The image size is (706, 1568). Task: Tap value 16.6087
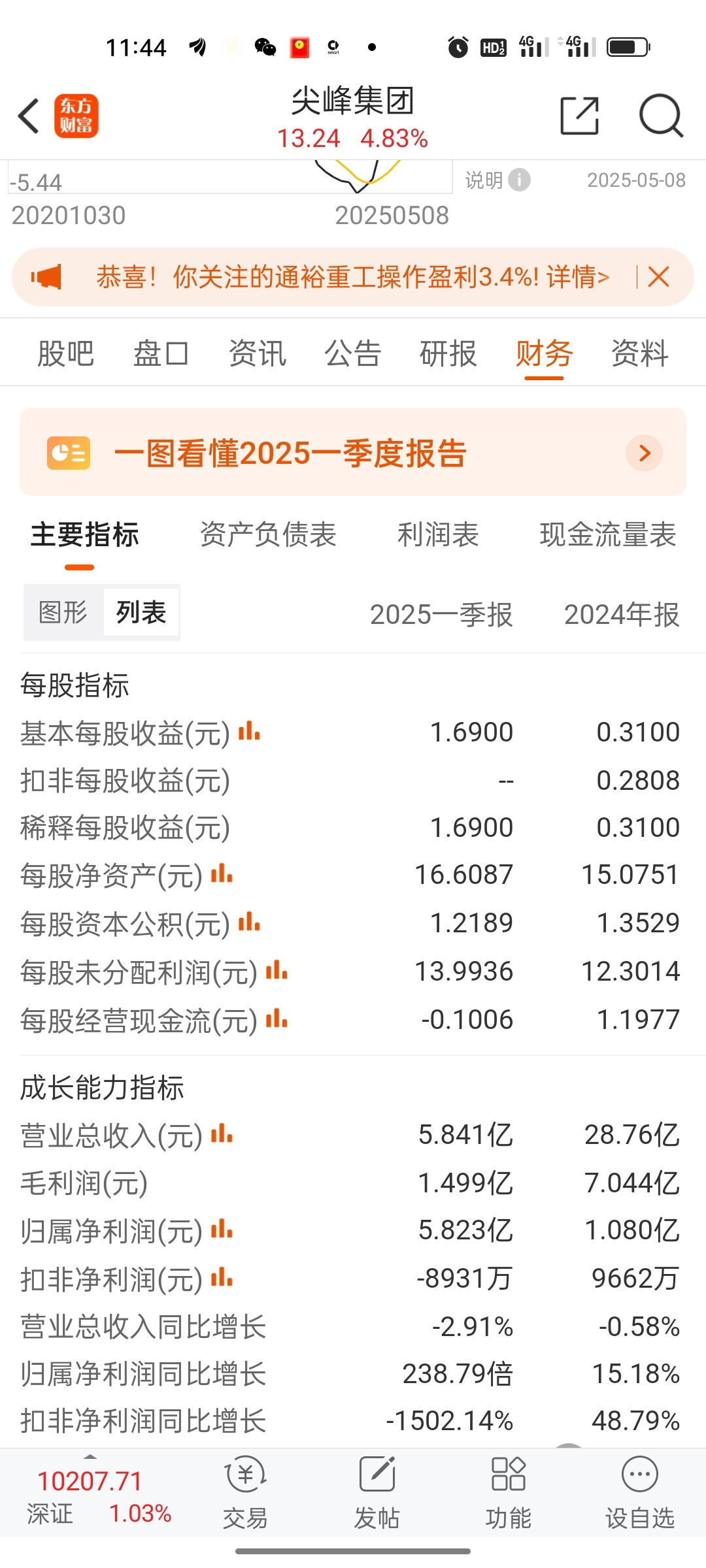point(464,875)
